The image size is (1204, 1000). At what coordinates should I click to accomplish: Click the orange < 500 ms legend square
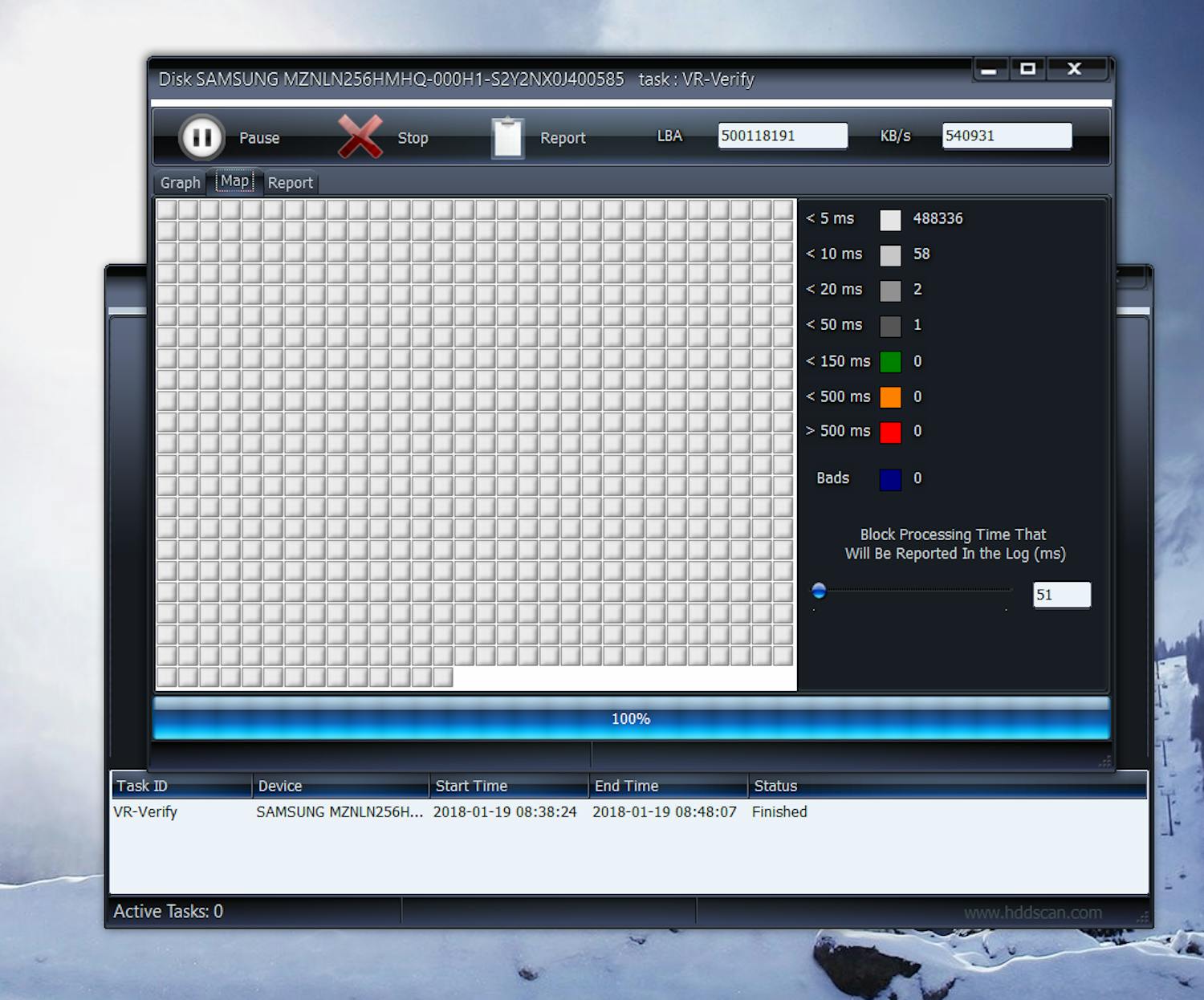coord(891,397)
